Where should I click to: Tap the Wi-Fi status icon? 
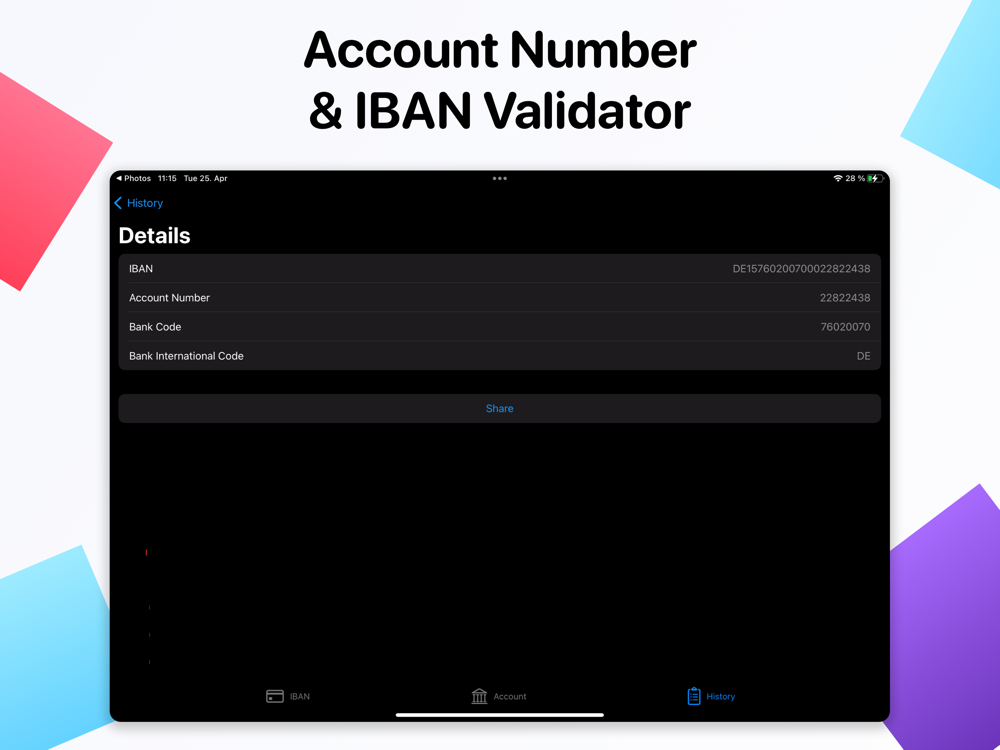click(838, 179)
